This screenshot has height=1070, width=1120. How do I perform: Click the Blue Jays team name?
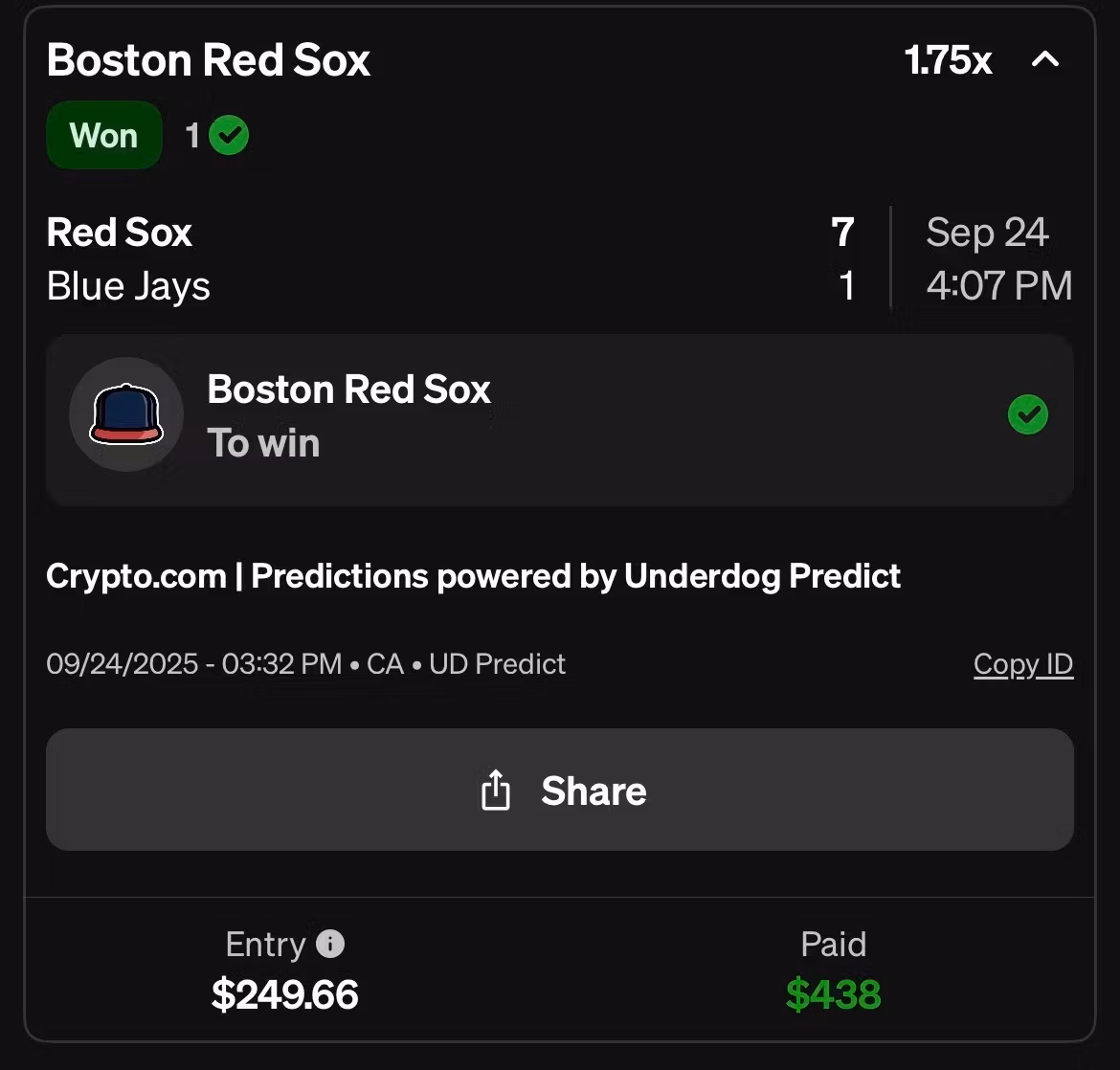click(x=128, y=286)
